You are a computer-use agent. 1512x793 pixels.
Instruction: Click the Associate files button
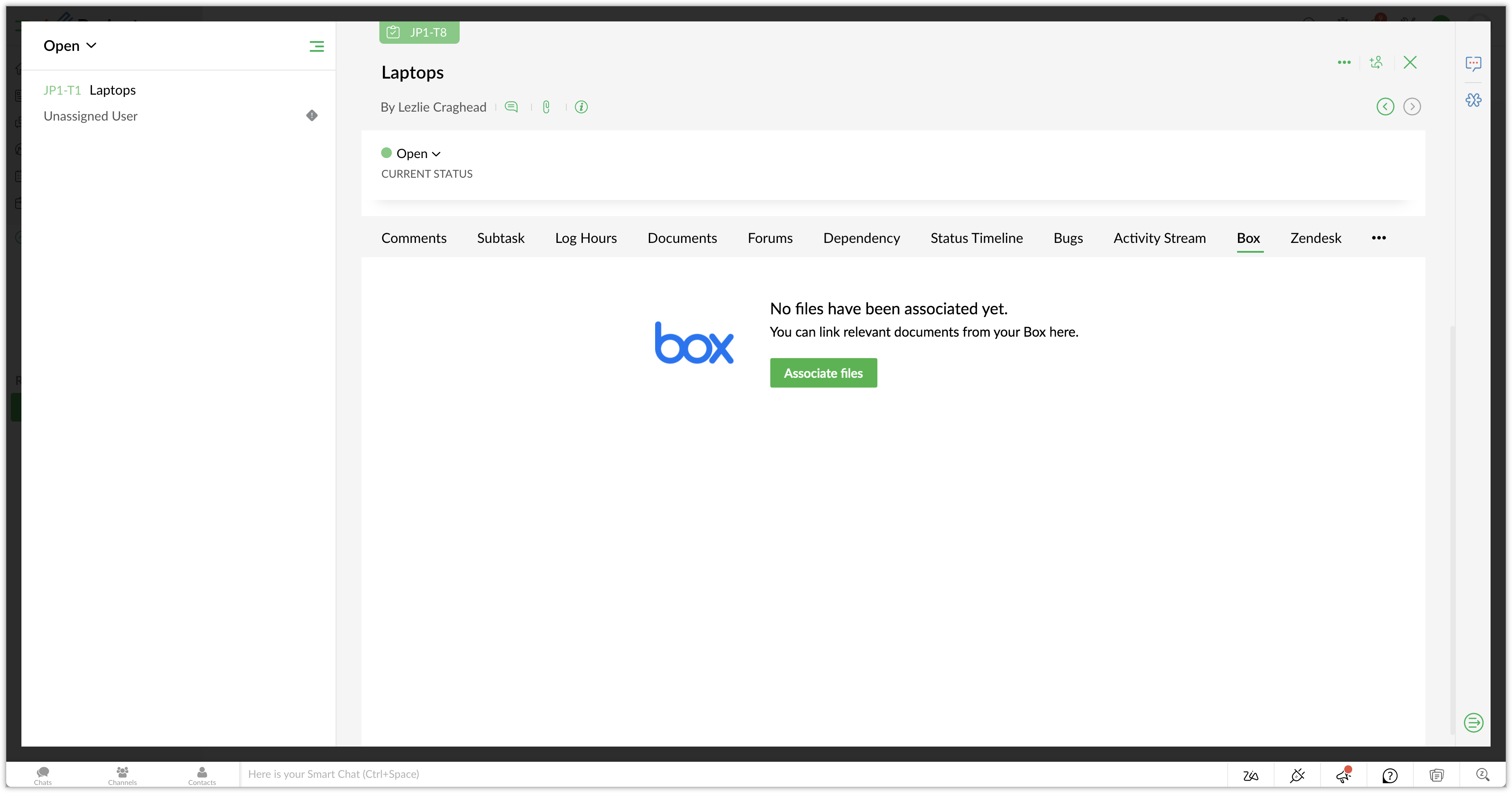click(x=823, y=373)
